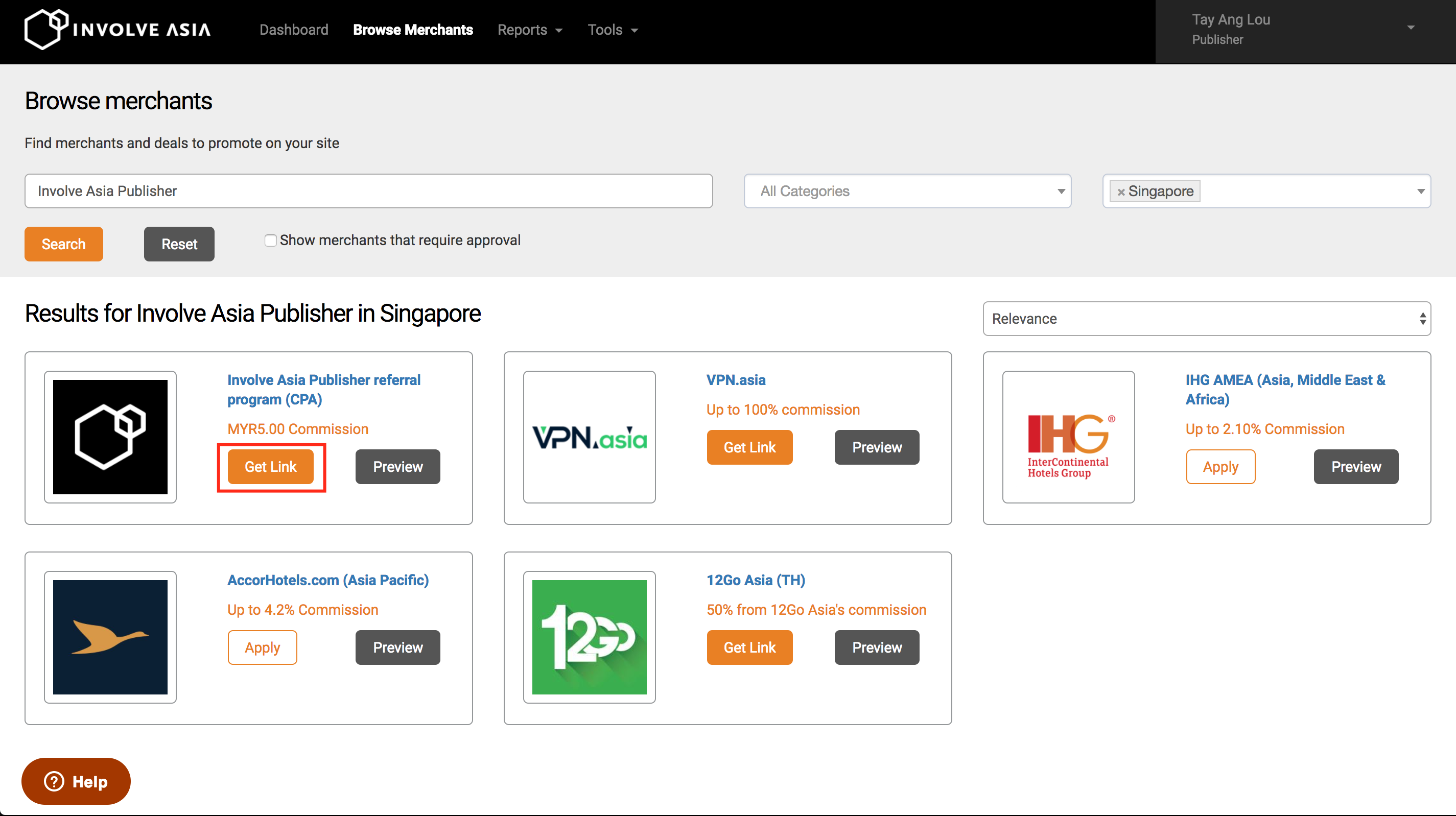
Task: Click 'Up to 4.2% Commission' text
Action: (303, 610)
